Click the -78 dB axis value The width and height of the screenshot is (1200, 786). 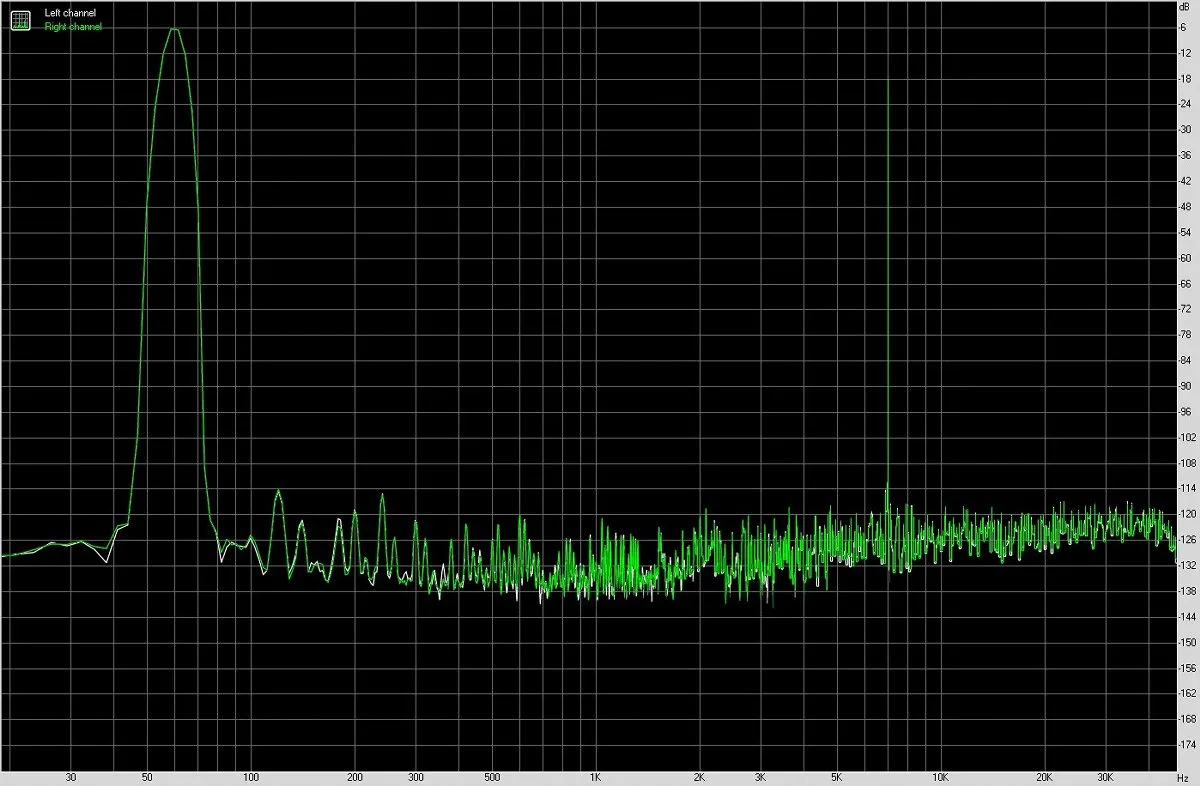coord(1186,335)
